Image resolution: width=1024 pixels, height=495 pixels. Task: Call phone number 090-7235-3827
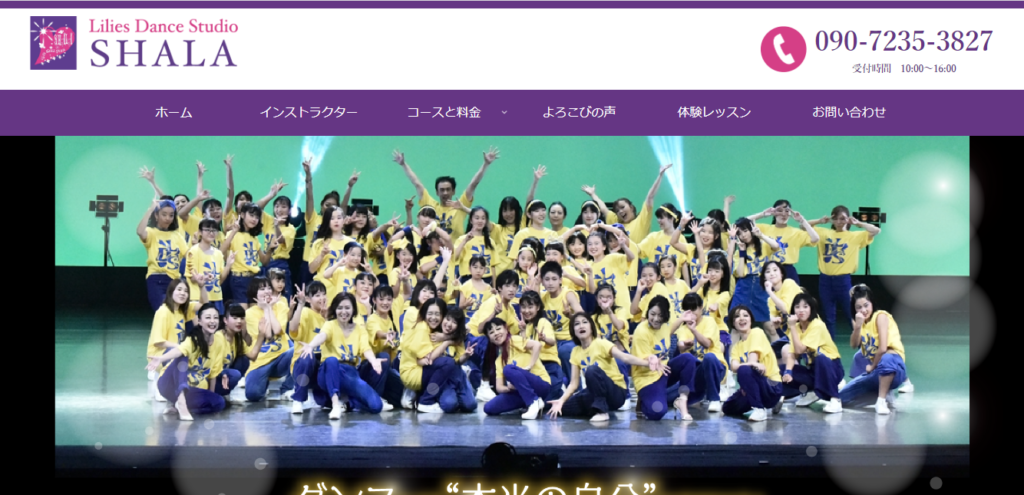[904, 41]
